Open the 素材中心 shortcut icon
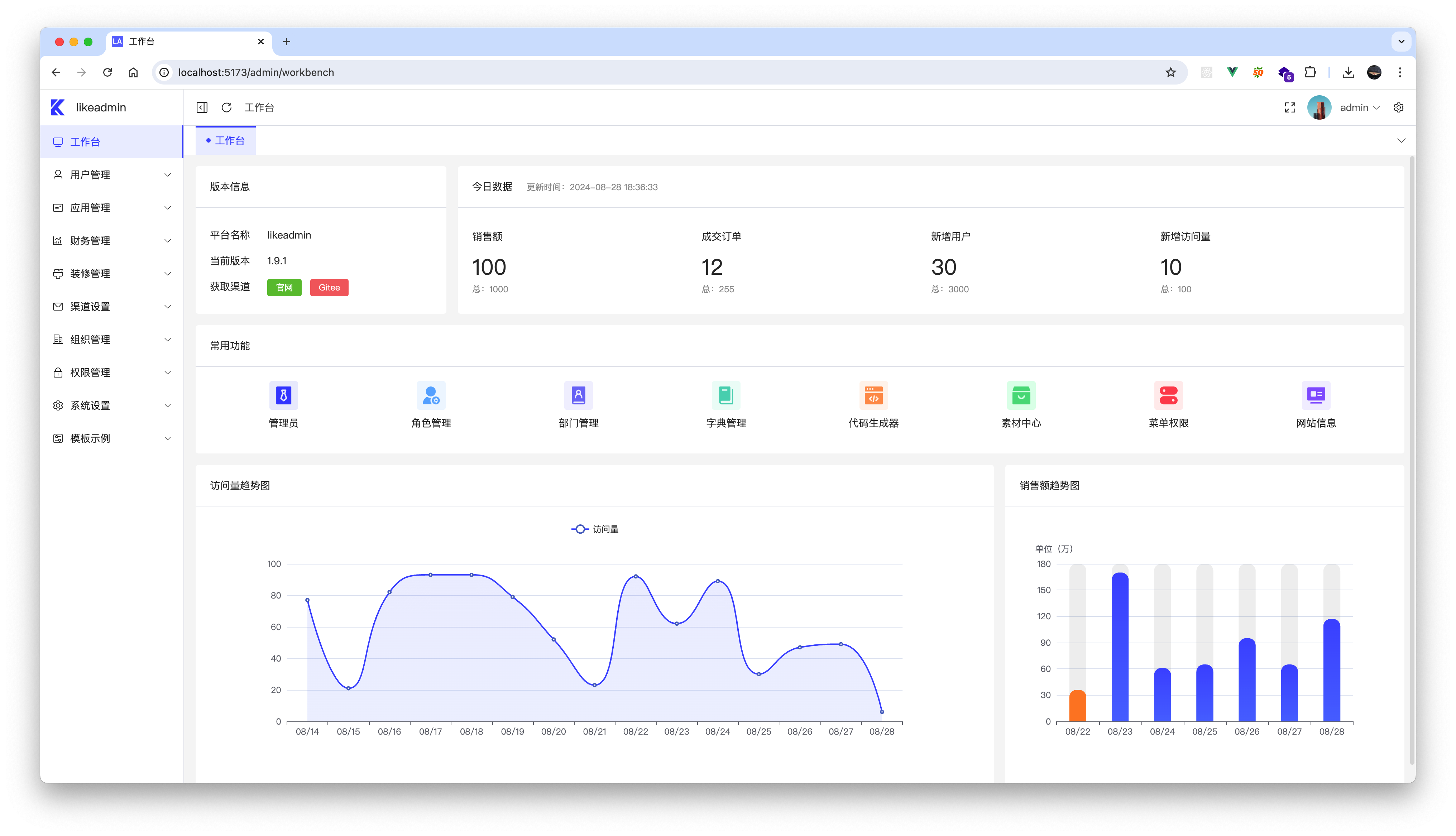Image resolution: width=1456 pixels, height=836 pixels. [x=1021, y=395]
